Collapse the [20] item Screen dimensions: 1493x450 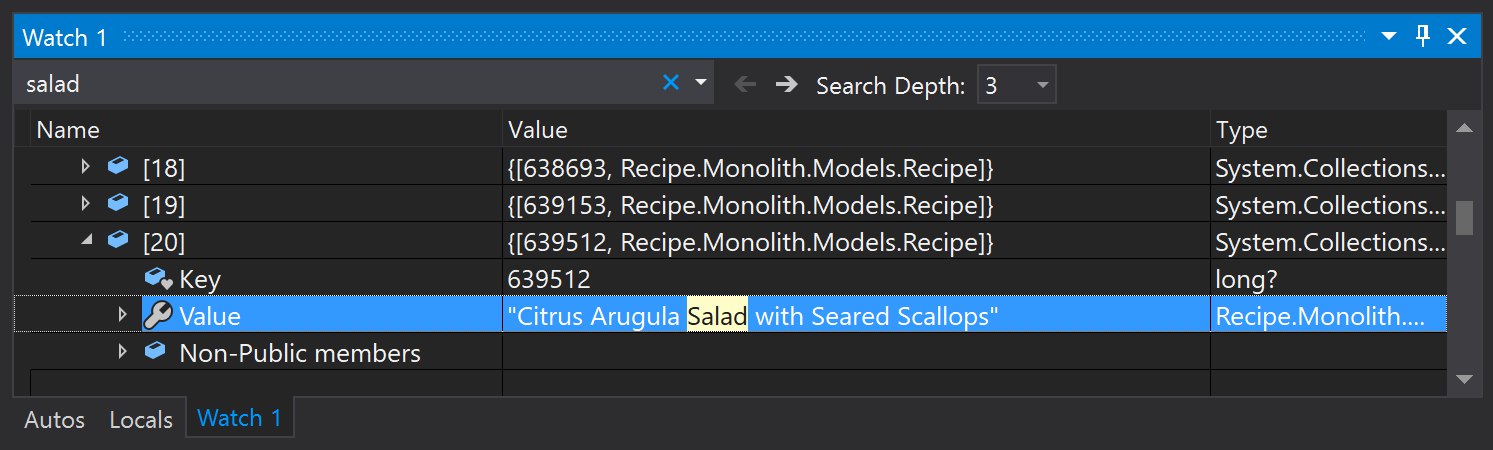[x=86, y=241]
